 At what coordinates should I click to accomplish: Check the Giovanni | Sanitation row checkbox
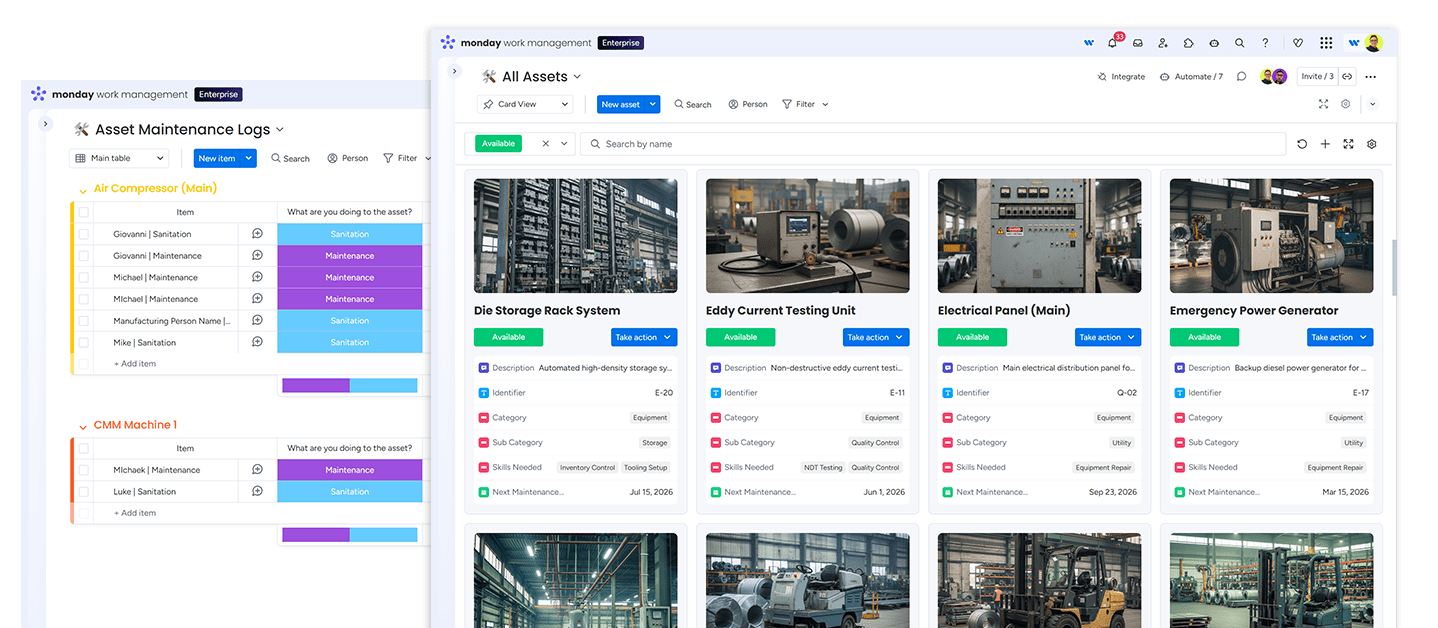84,234
